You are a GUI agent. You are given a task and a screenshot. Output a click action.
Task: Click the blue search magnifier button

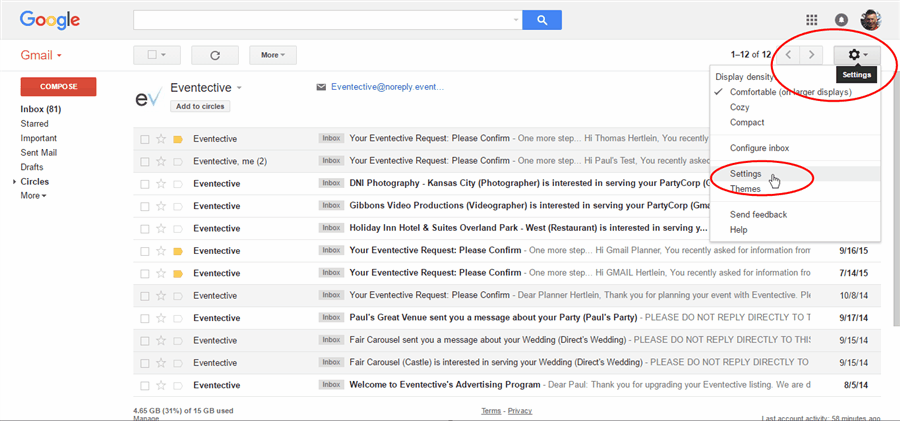point(542,20)
